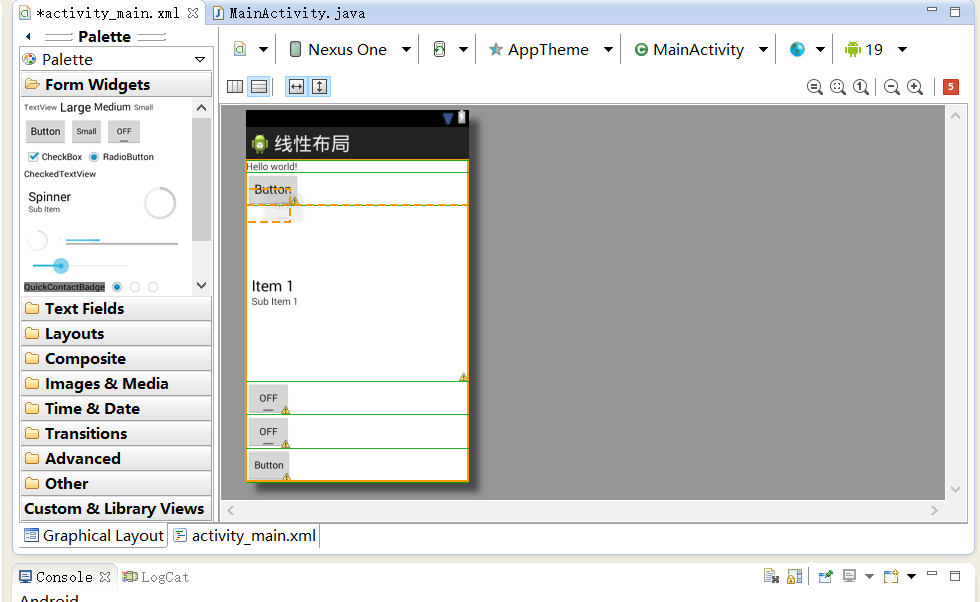Image resolution: width=980 pixels, height=602 pixels.
Task: Toggle the expand layout horizontally icon
Action: click(296, 86)
